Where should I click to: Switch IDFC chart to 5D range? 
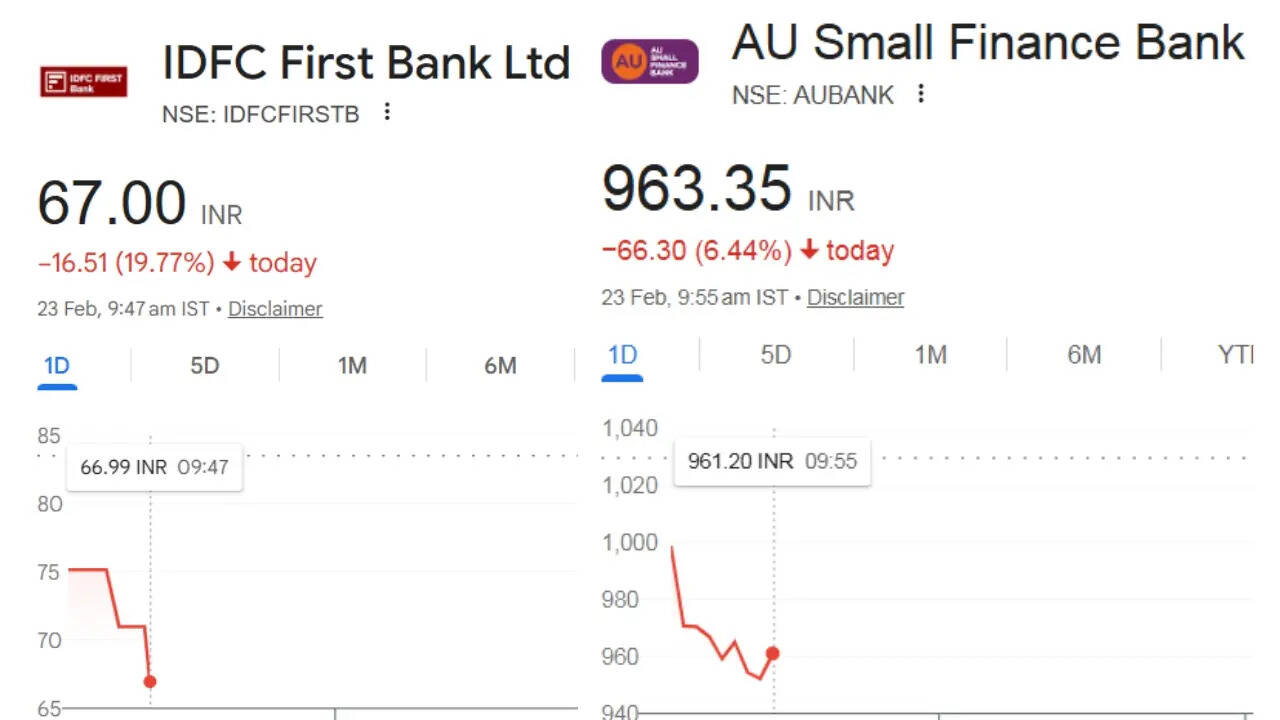point(204,366)
